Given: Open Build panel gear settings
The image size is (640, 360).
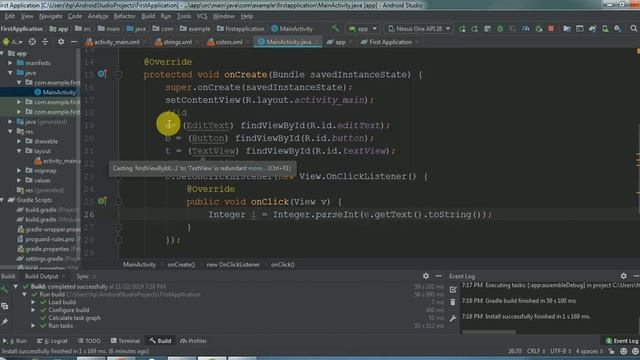Looking at the screenshot, I should [426, 276].
